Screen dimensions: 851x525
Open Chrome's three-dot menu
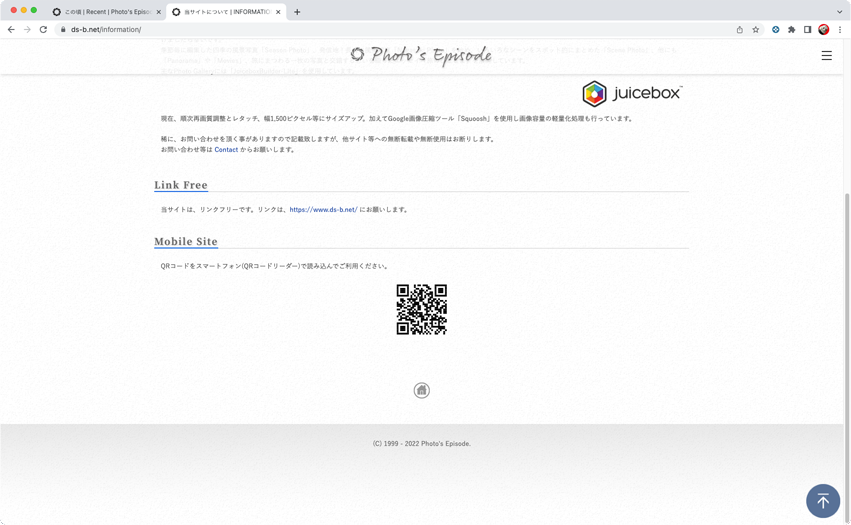click(840, 30)
